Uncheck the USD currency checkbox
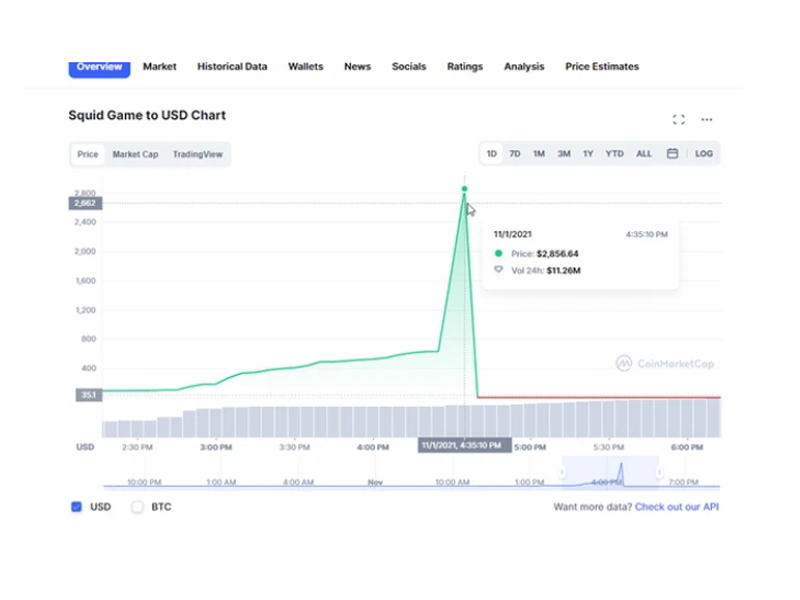This screenshot has width=800, height=600. pos(77,507)
